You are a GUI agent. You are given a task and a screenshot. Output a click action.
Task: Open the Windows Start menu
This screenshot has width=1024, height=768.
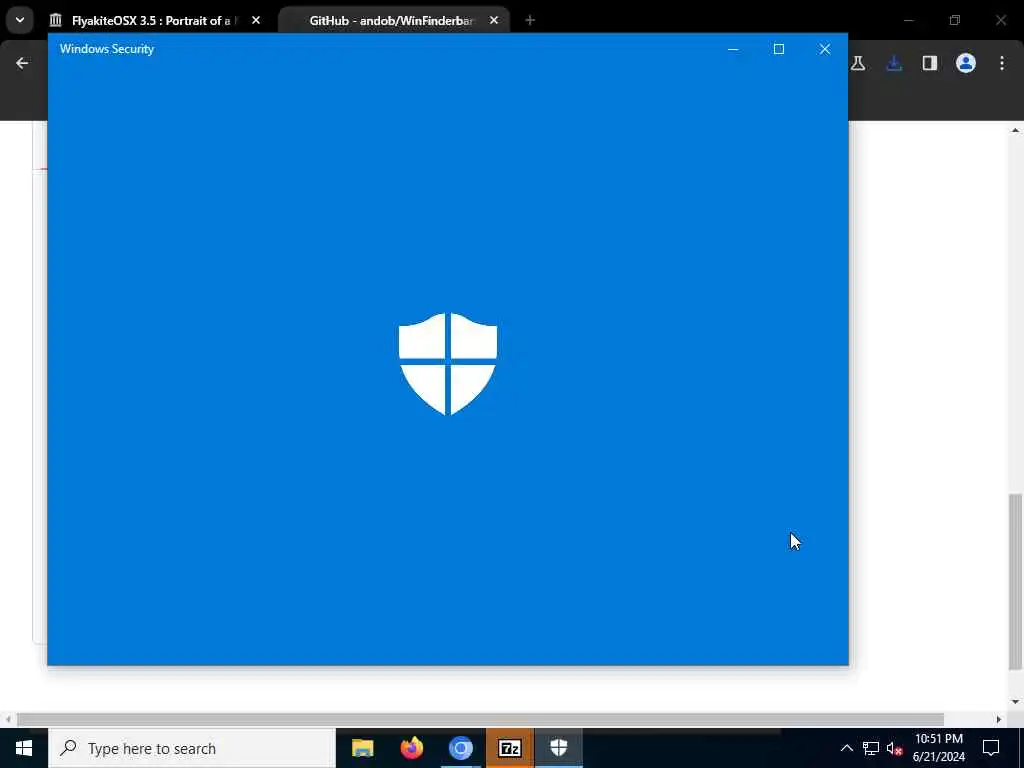(24, 748)
